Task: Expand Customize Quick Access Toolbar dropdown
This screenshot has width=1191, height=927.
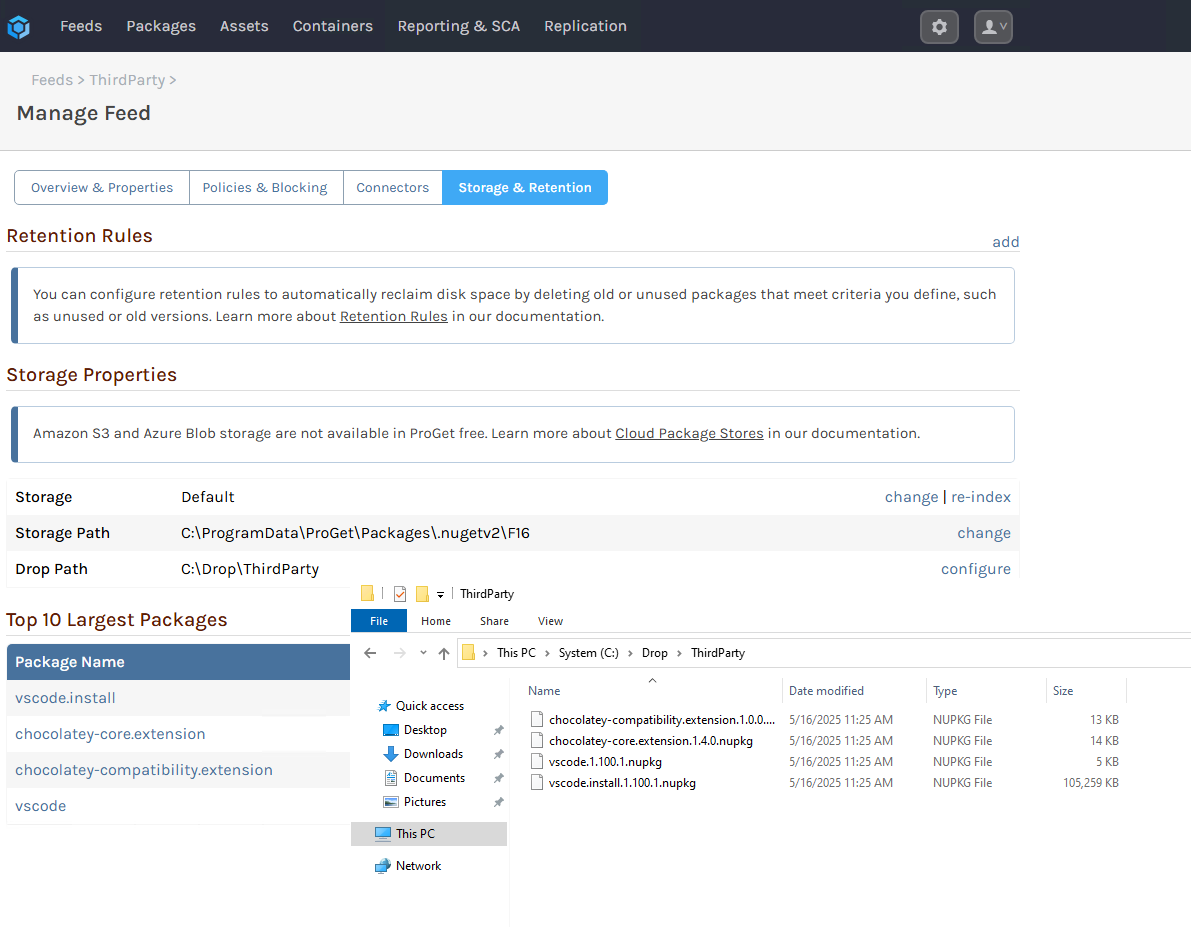Action: coord(441,595)
